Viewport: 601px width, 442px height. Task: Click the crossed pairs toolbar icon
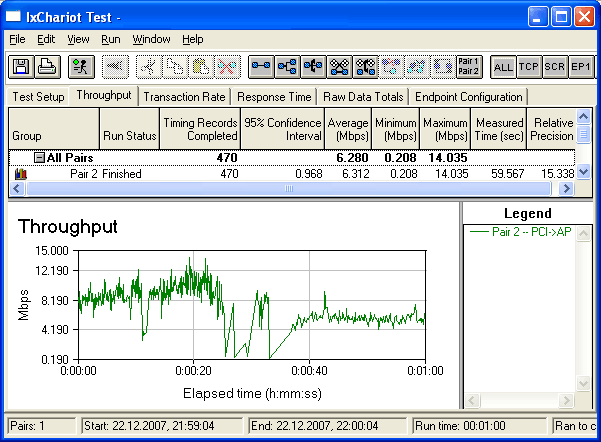pos(339,67)
